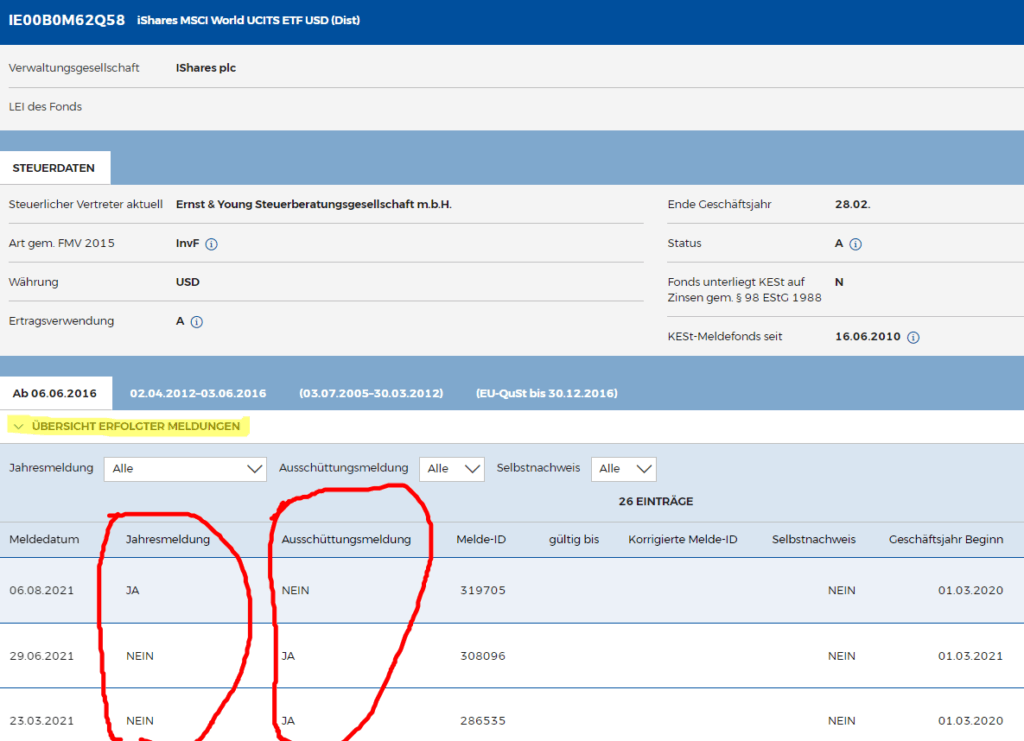Select the Steuerdaten tab
This screenshot has width=1024, height=741.
(x=54, y=168)
